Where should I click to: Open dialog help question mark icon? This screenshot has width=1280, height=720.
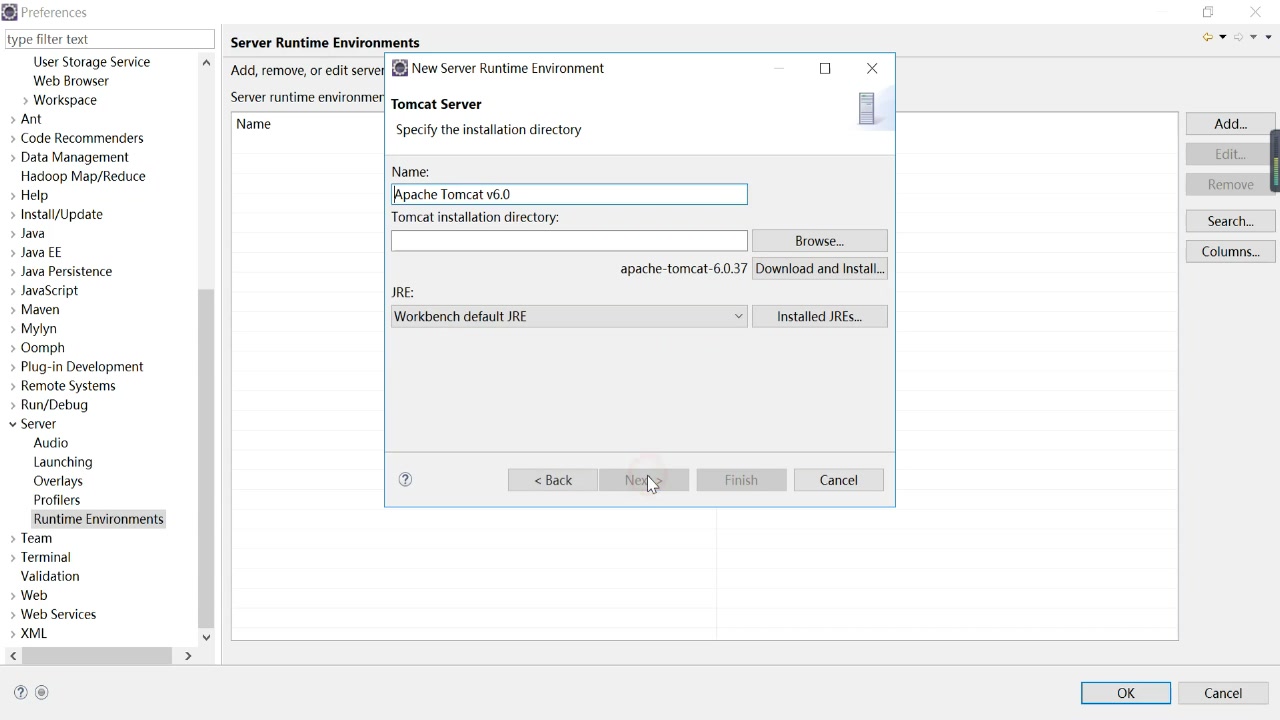point(405,480)
